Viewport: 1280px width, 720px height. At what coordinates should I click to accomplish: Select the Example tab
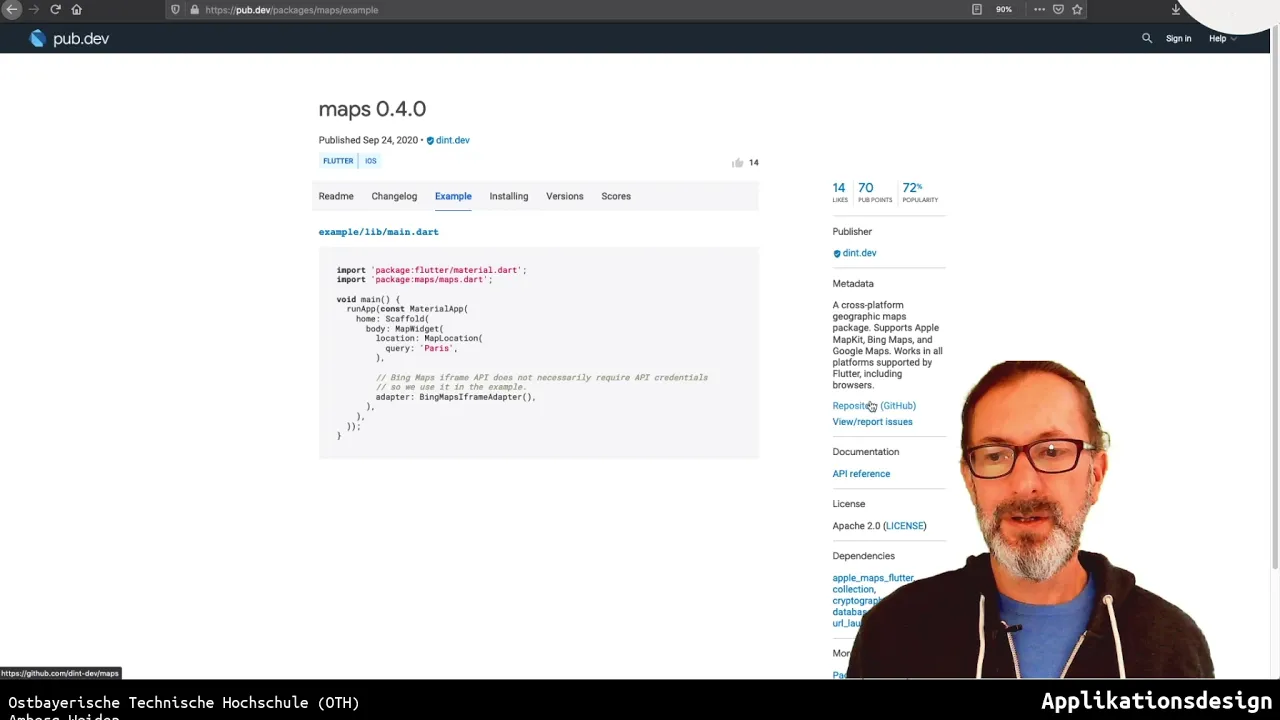453,196
